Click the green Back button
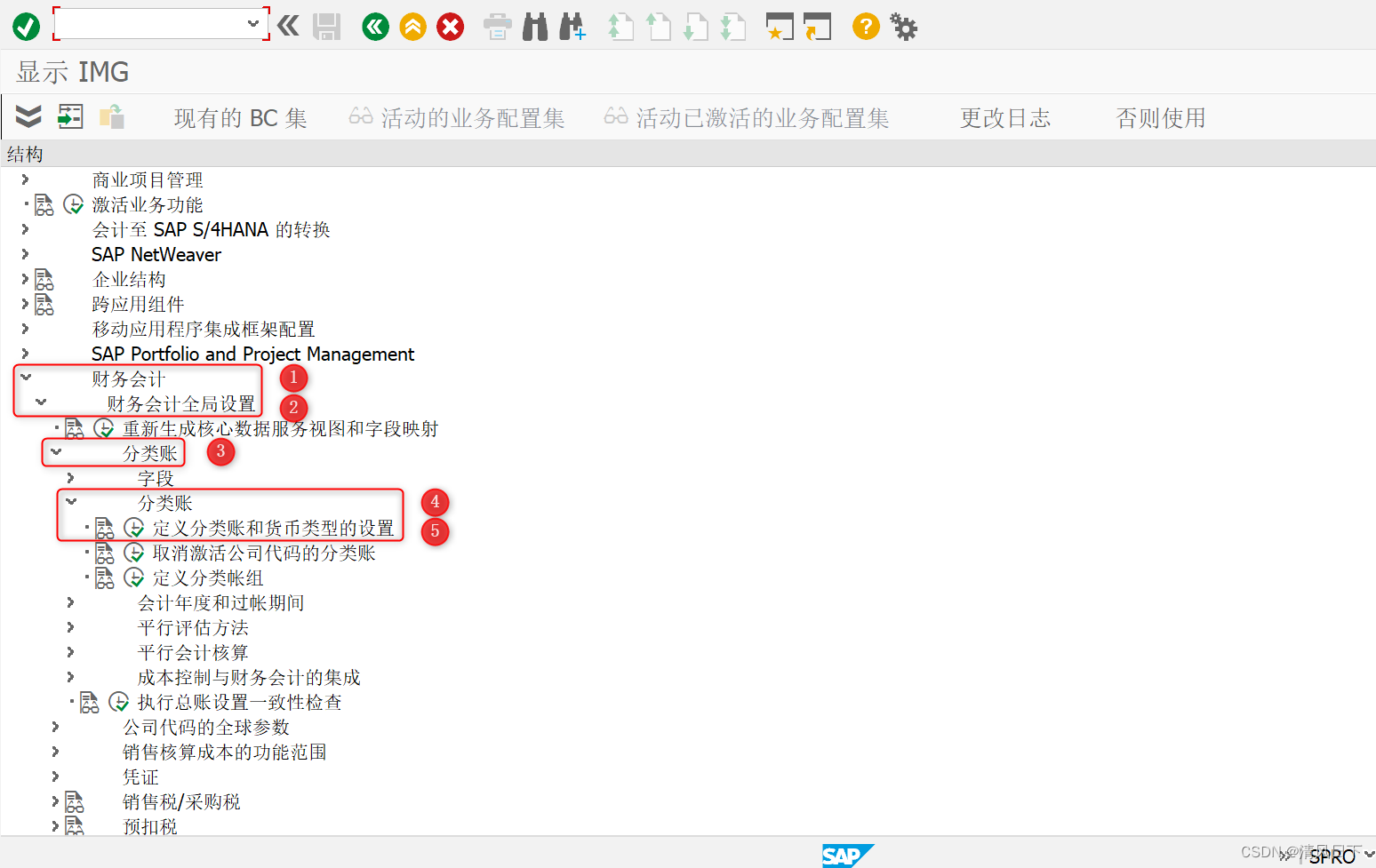Image resolution: width=1376 pixels, height=868 pixels. [x=376, y=27]
